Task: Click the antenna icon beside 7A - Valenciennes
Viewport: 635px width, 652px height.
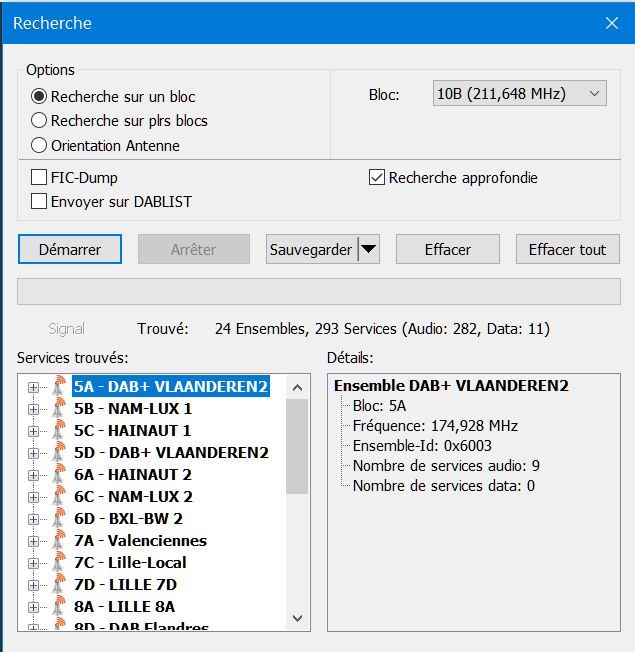Action: click(x=59, y=540)
